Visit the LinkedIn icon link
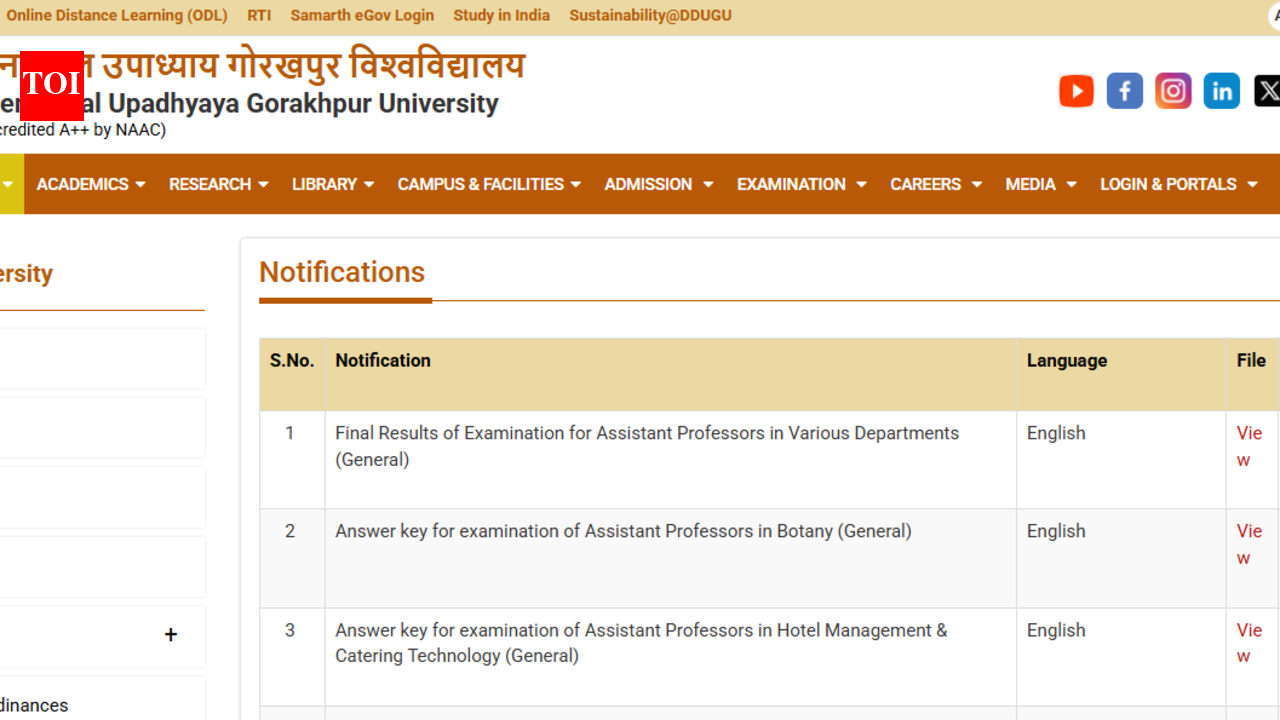 [1221, 91]
